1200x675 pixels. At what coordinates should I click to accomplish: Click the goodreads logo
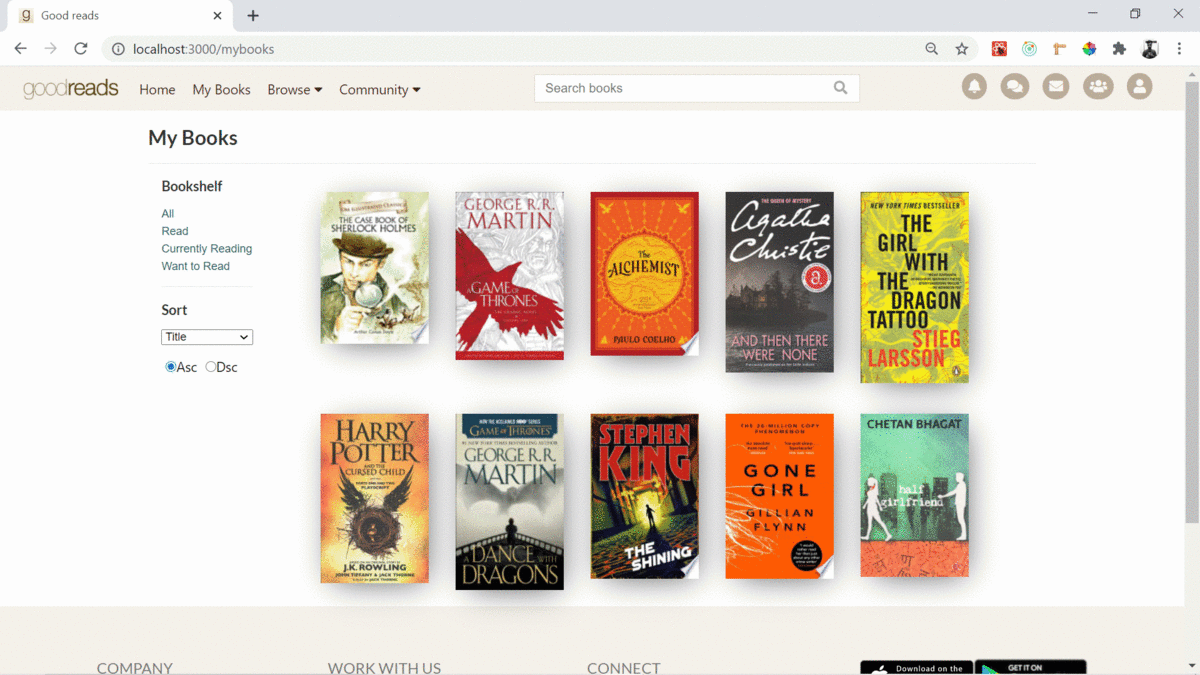pos(71,89)
